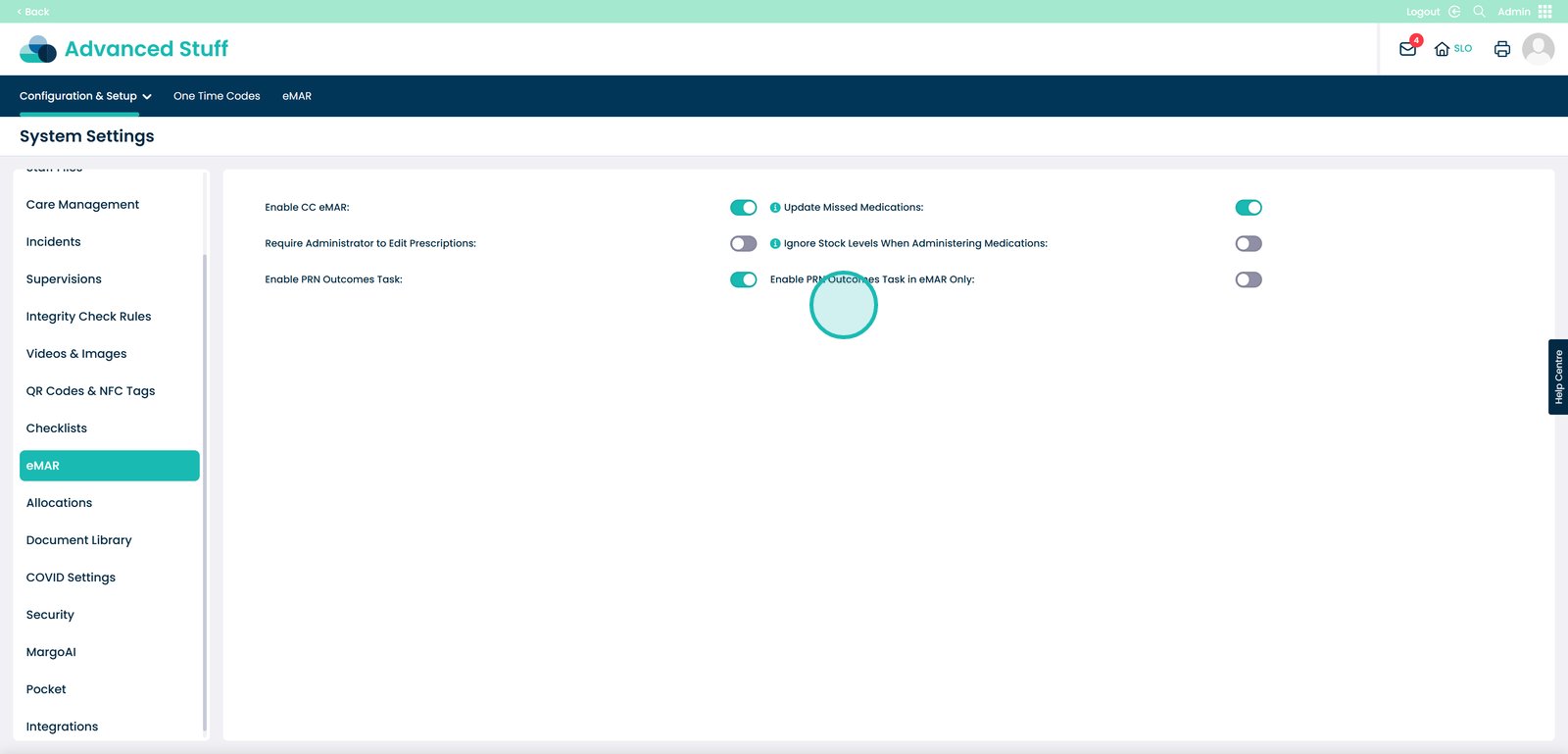1568x754 pixels.
Task: Select Integrity Check Rules in sidebar
Action: 88,317
